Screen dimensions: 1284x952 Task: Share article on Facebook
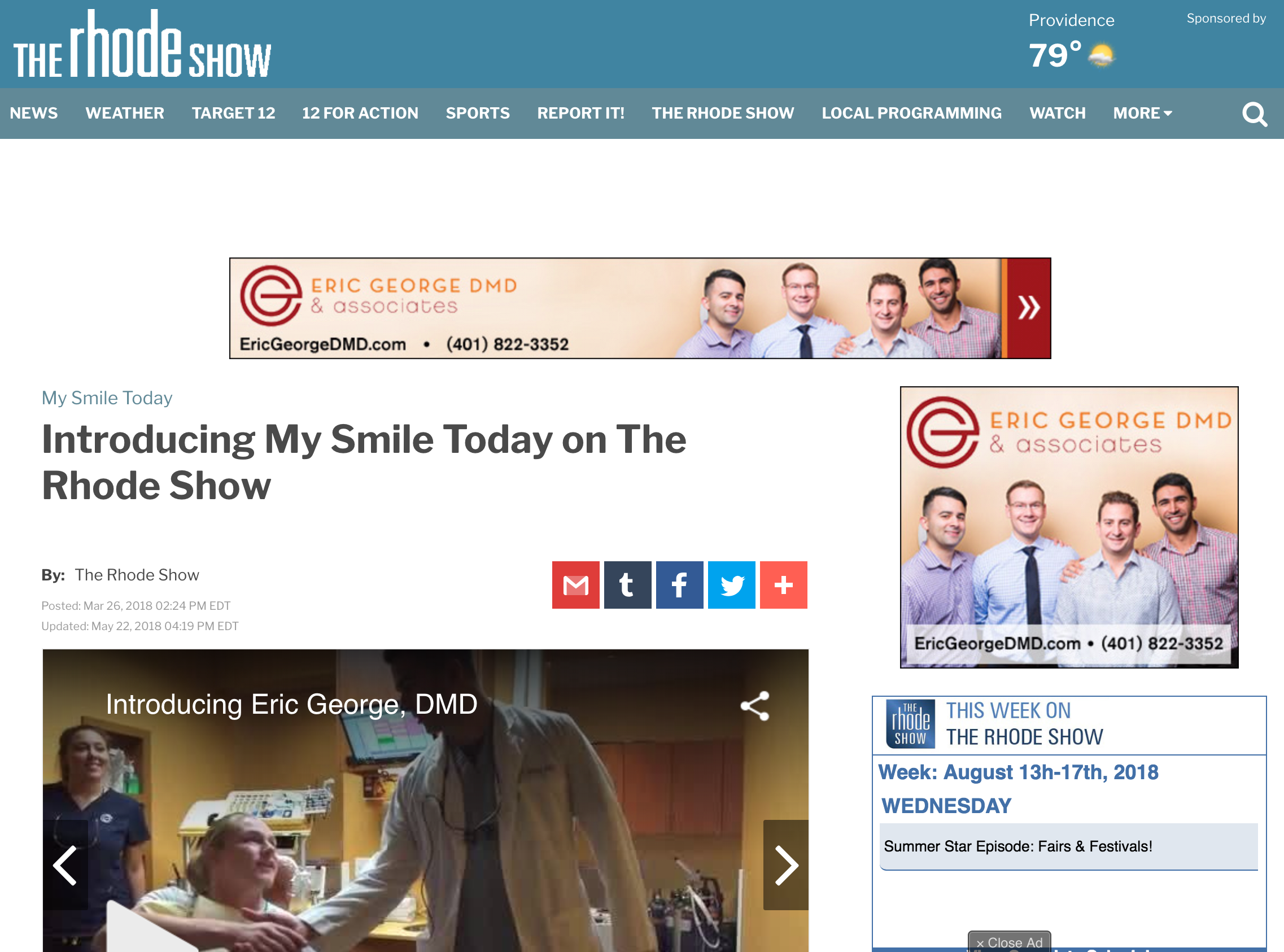tap(679, 585)
